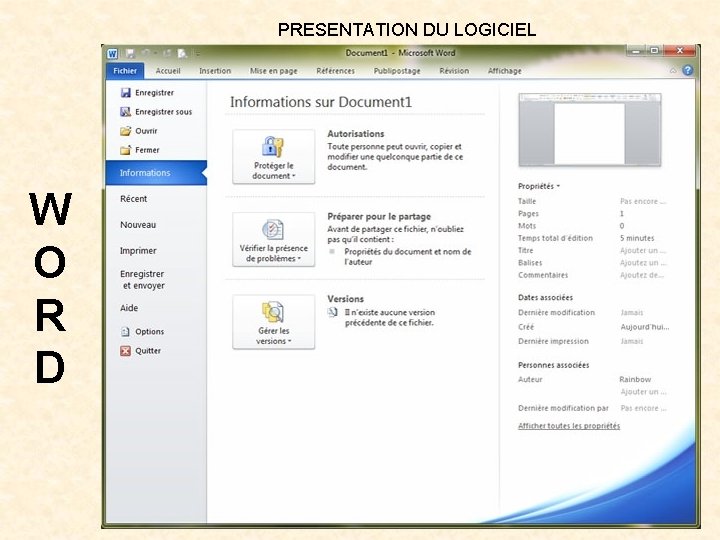Click the 'Informations sur Document1' heading
Image resolution: width=720 pixels, height=540 pixels.
pyautogui.click(x=321, y=102)
